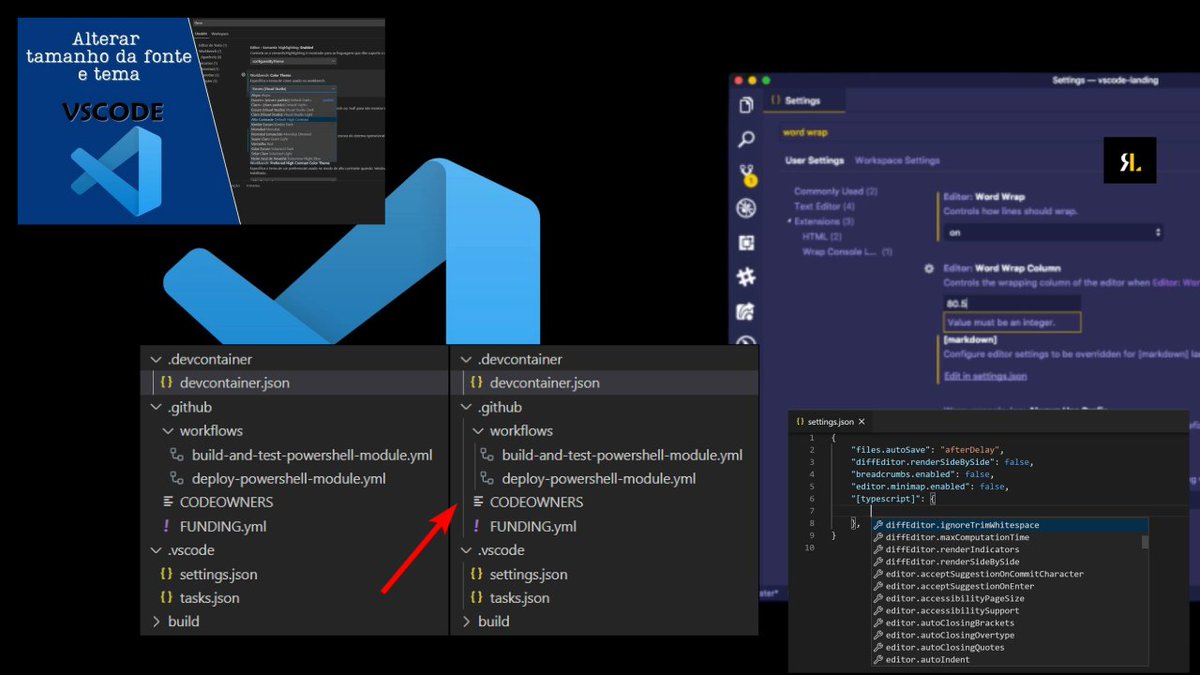Click wrench icon for diffEditor.maxComputationTime suggestion
Screen dimensions: 1200x675
point(878,538)
